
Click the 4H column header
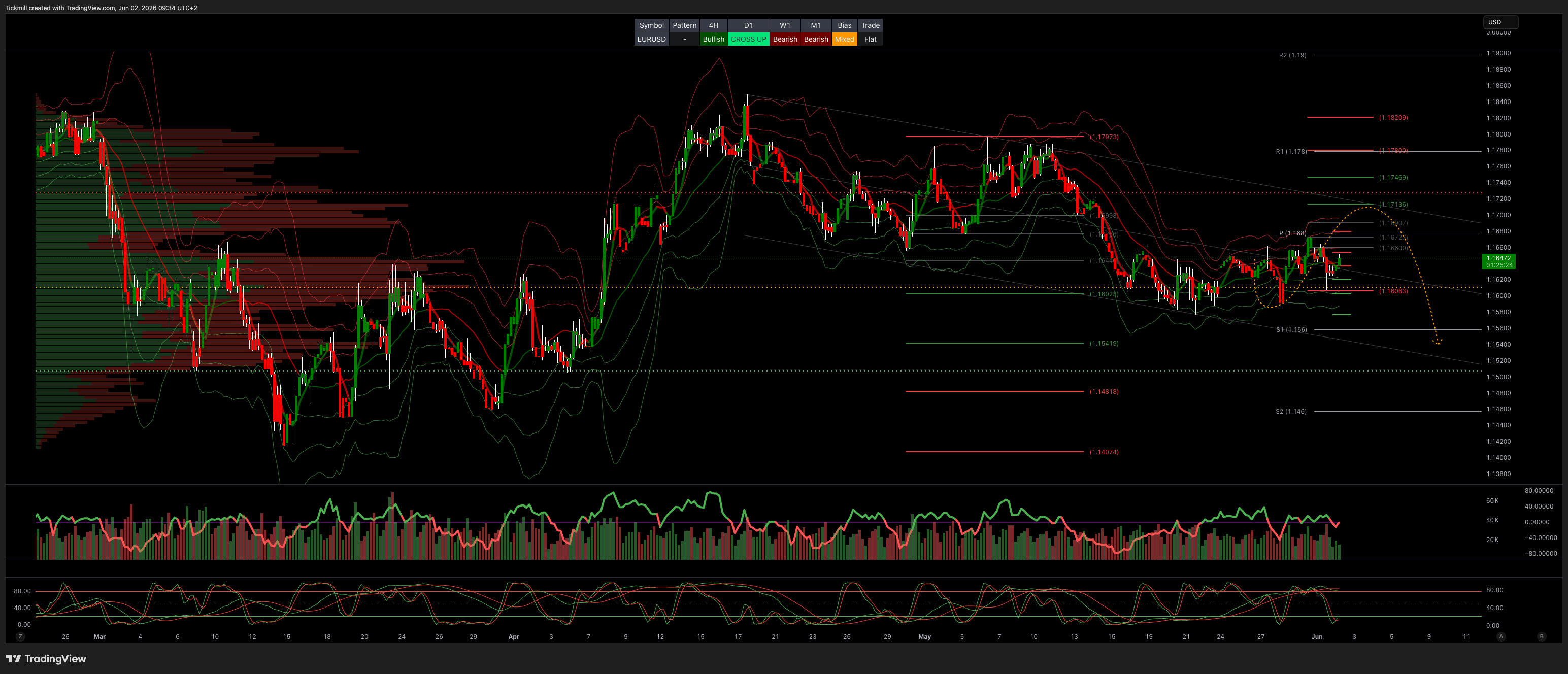tap(713, 25)
